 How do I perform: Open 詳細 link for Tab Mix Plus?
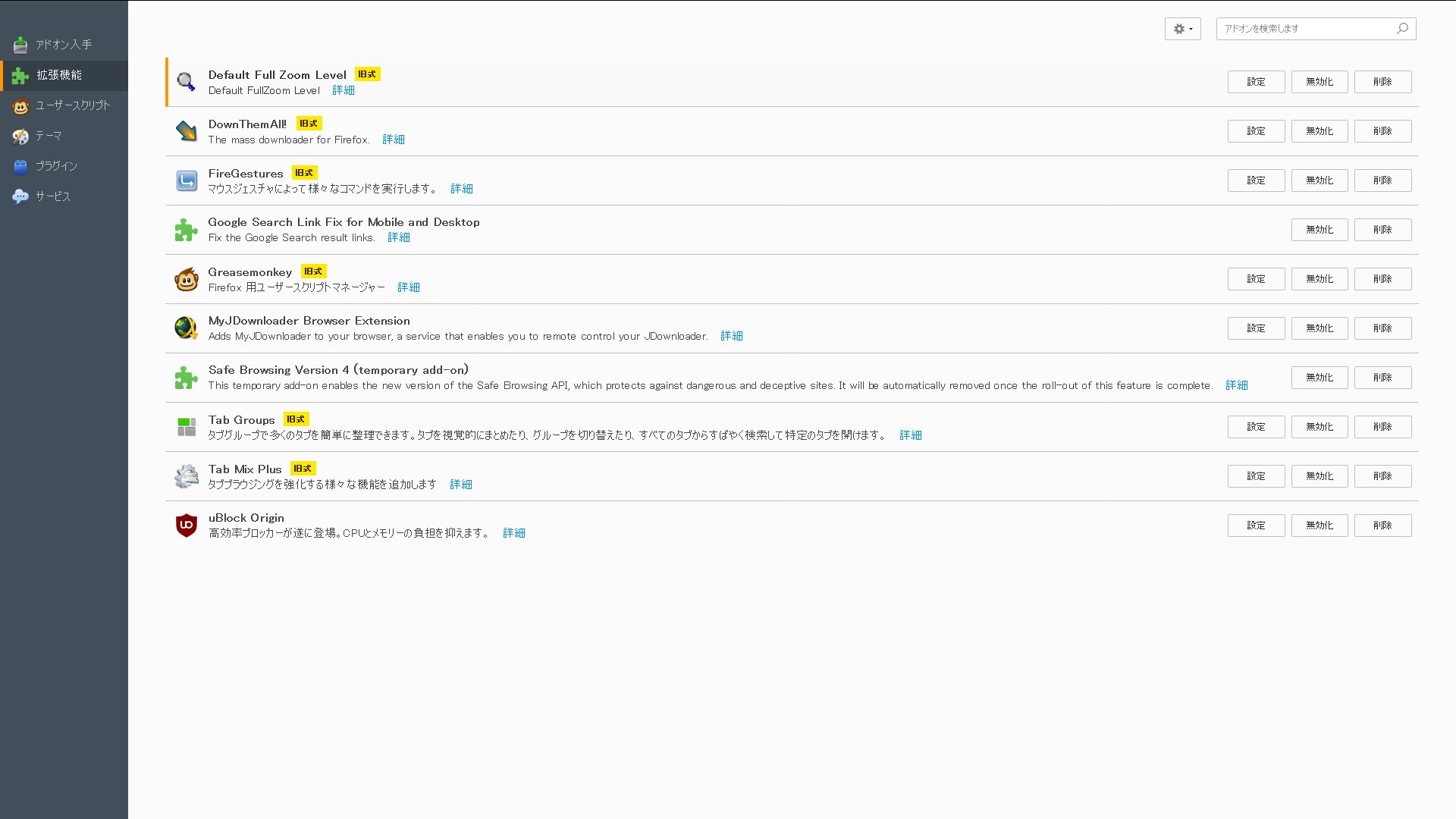(461, 485)
